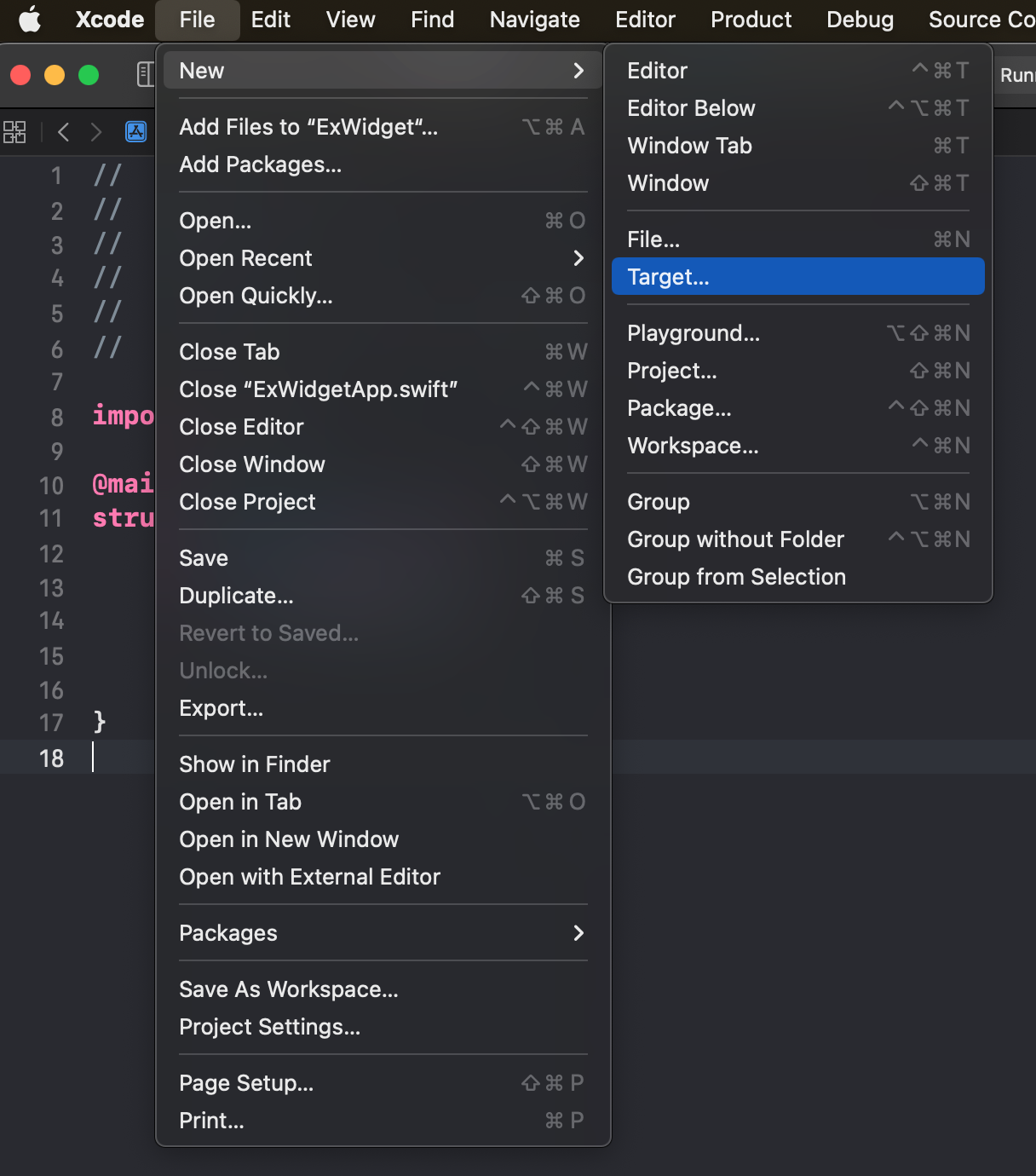Toggle the navigator sidebar icon
Screen dimensions: 1036x1176
tap(145, 74)
